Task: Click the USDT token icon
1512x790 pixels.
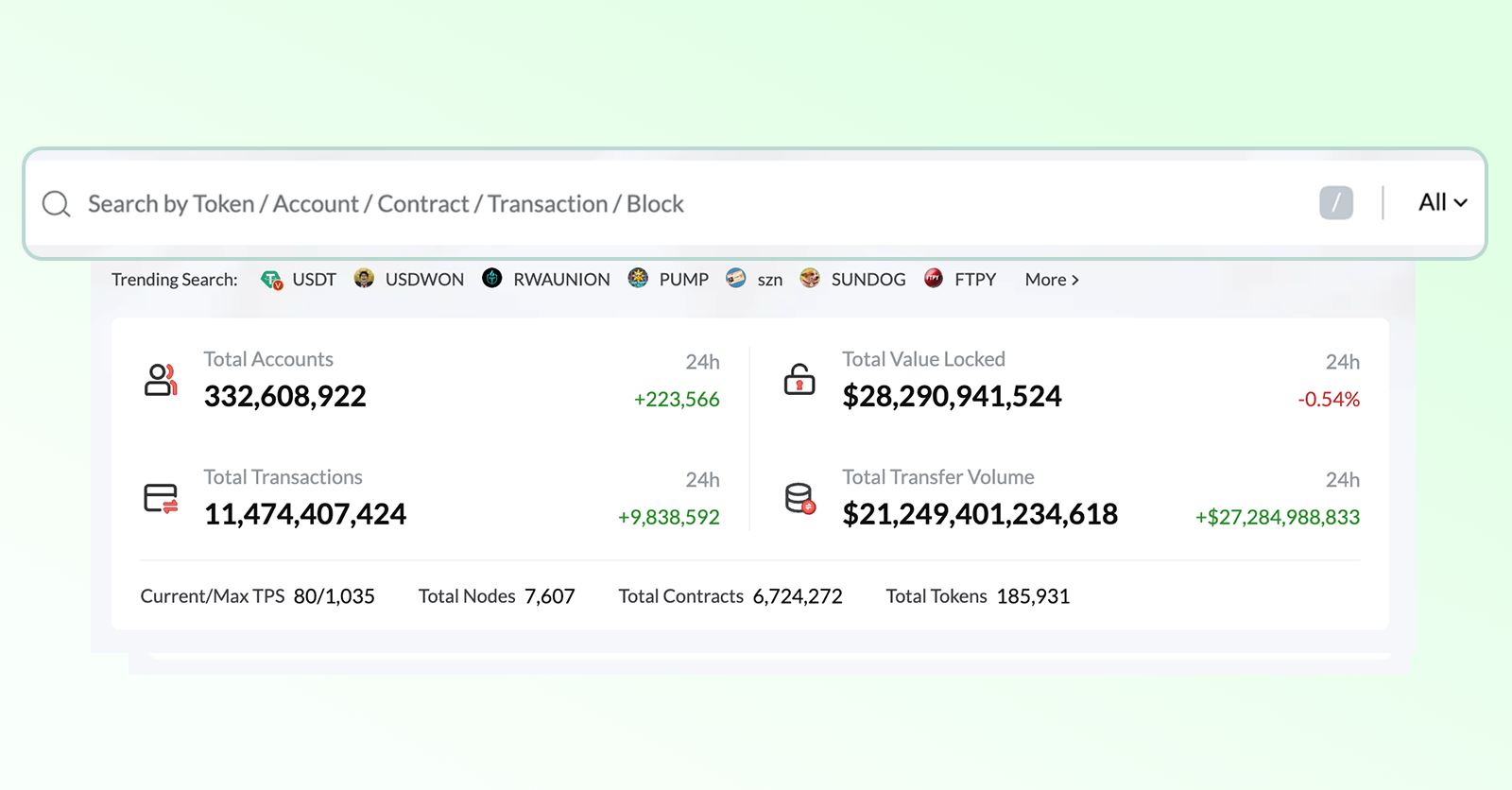Action: pos(272,280)
